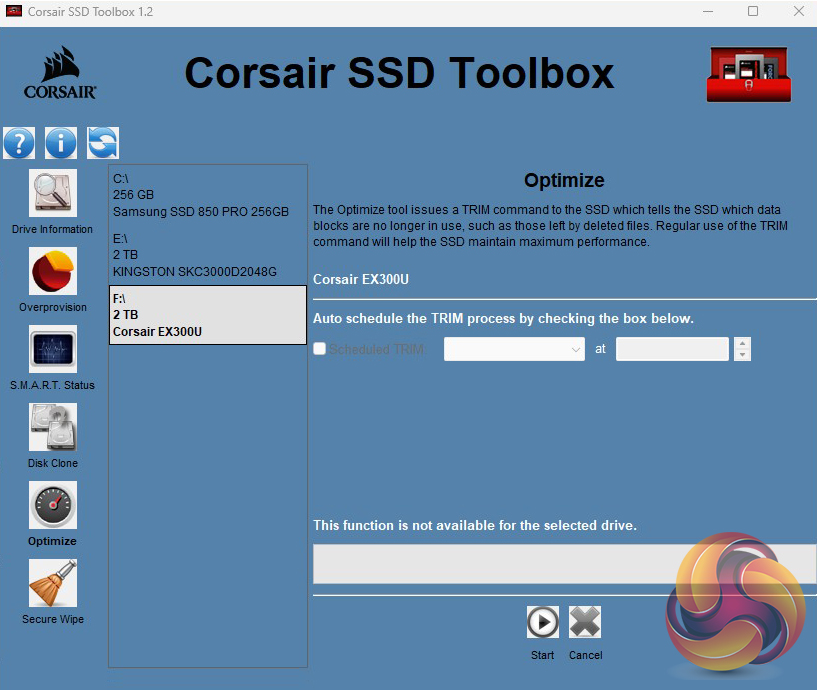Viewport: 817px width, 690px height.
Task: Enable the Scheduled TRIM checkbox
Action: 319,349
